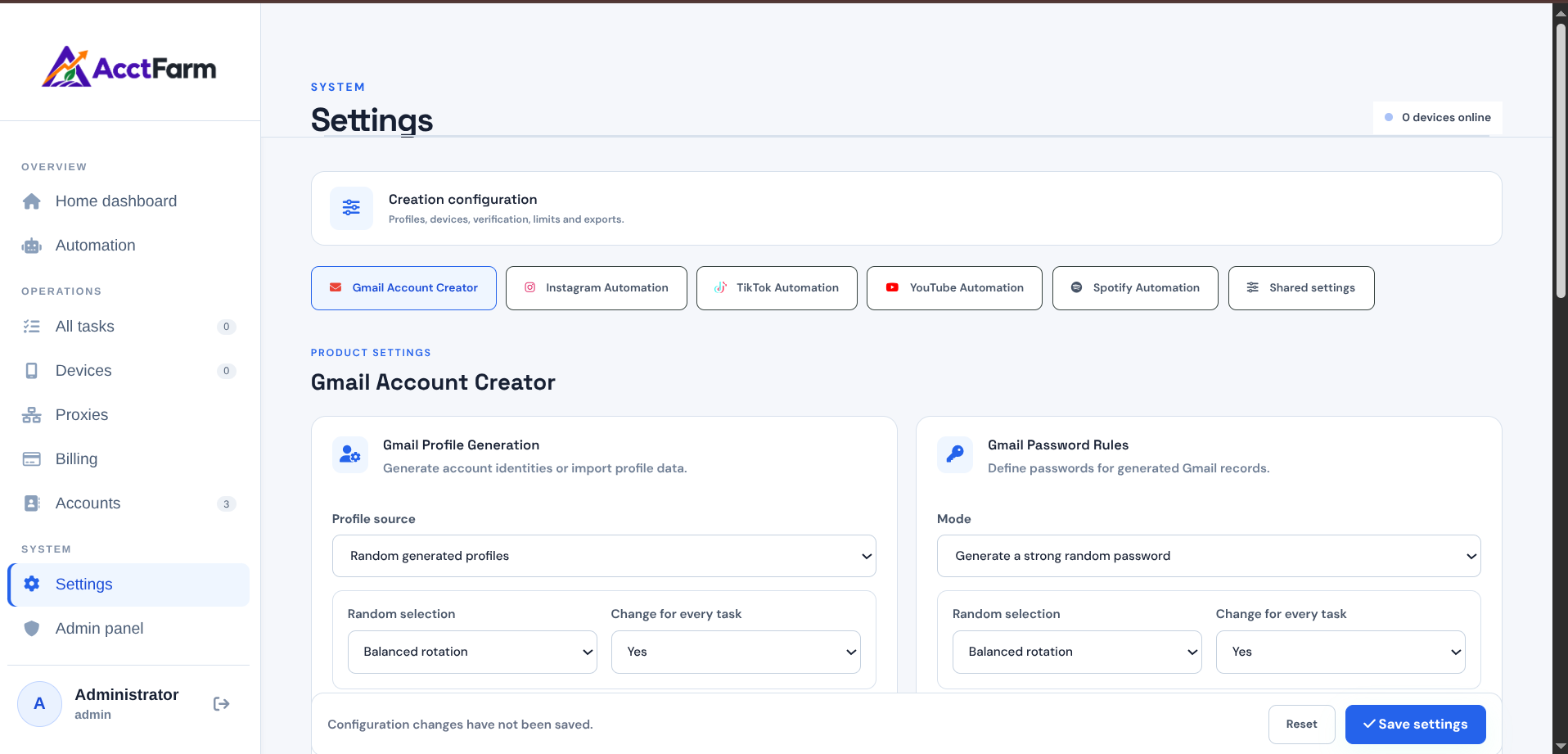1568x754 pixels.
Task: Click the Instagram icon in the automation tab
Action: pyautogui.click(x=529, y=287)
